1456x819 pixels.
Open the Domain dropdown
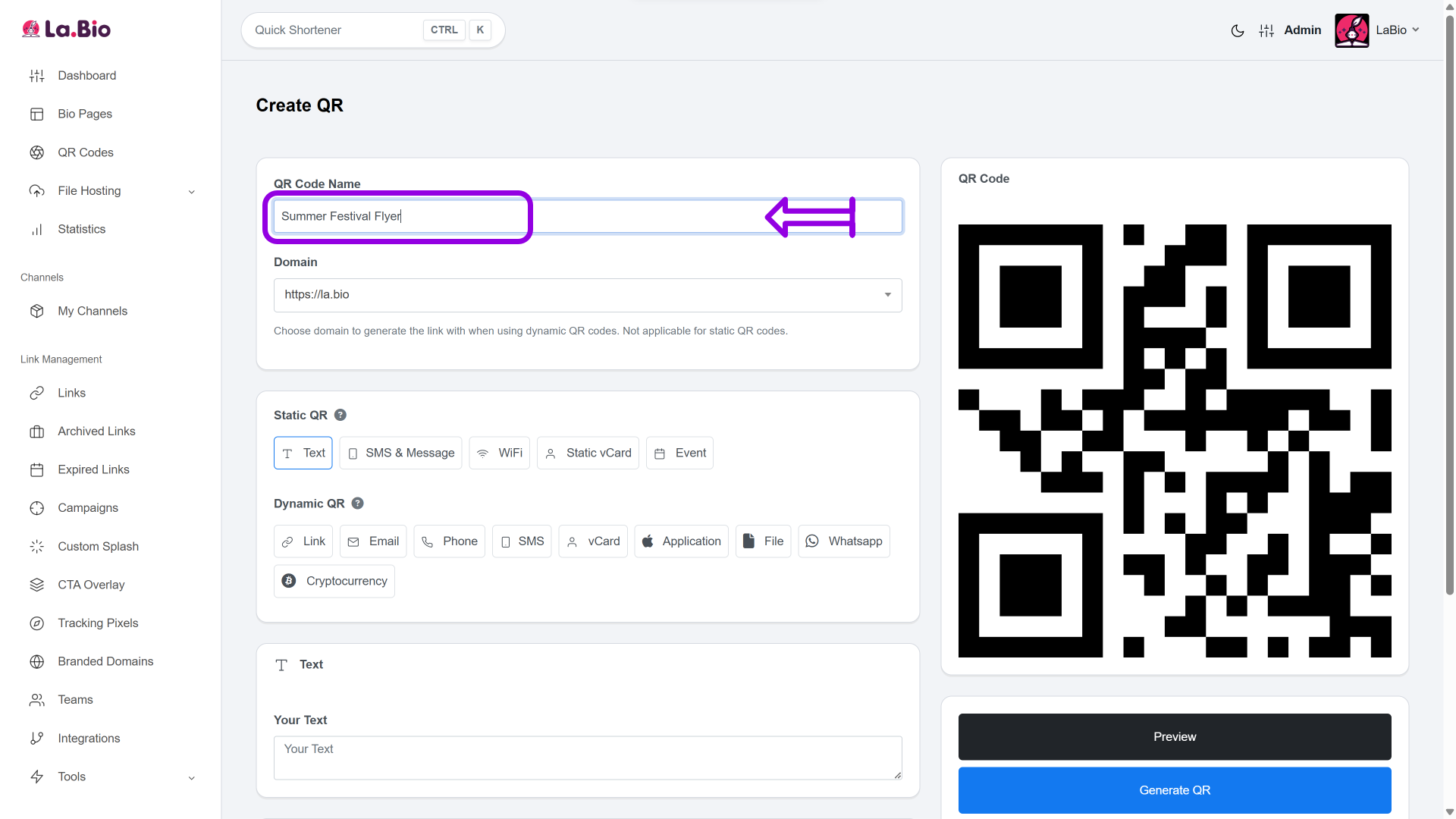click(588, 295)
